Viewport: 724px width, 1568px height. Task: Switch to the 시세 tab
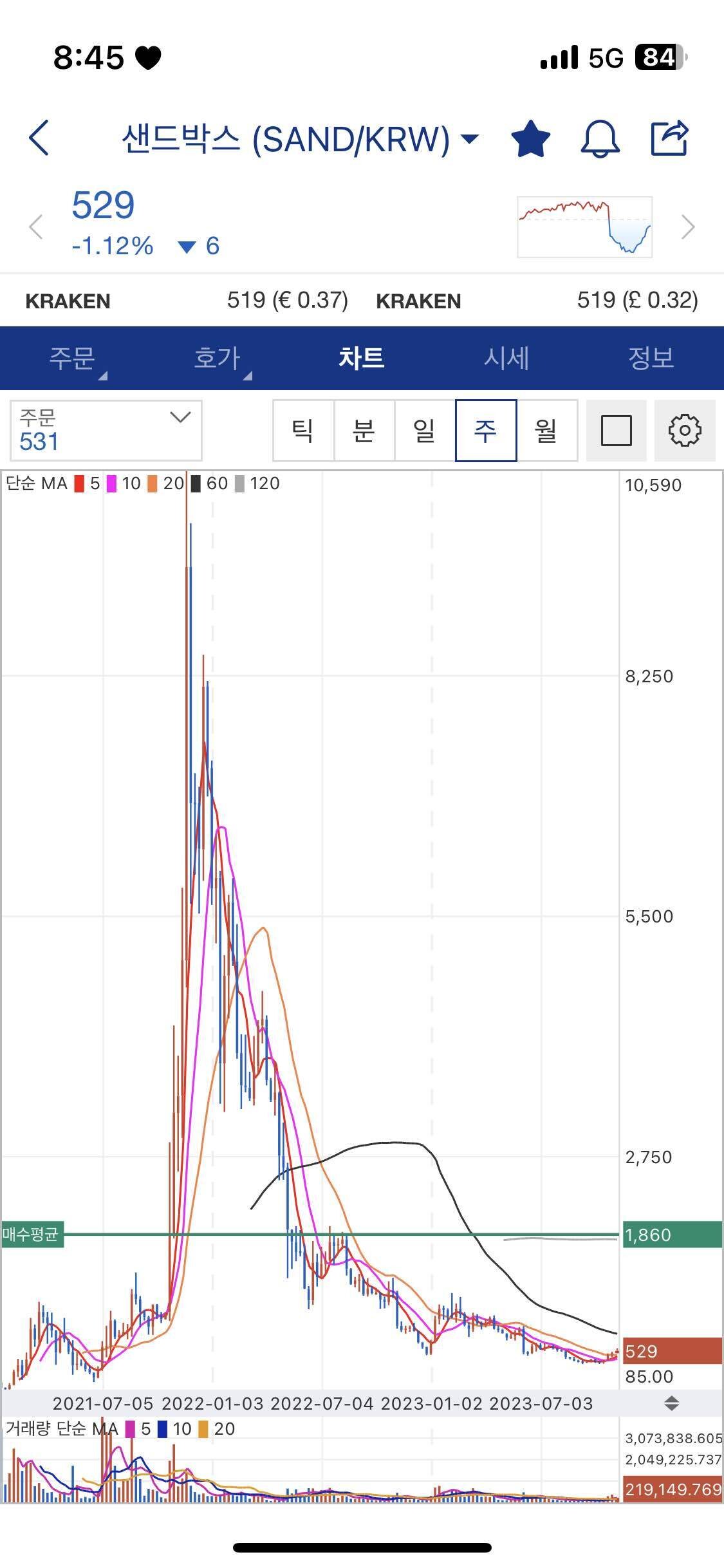[506, 358]
